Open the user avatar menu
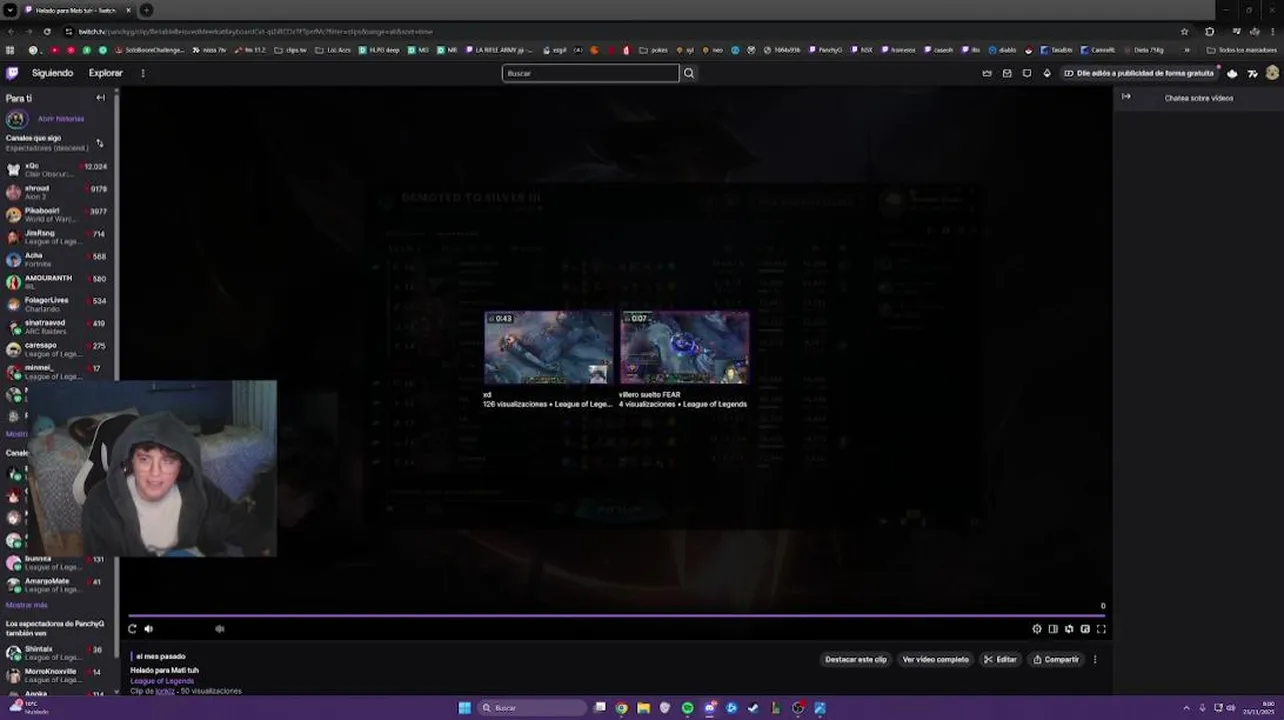This screenshot has width=1284, height=720. pos(1272,73)
